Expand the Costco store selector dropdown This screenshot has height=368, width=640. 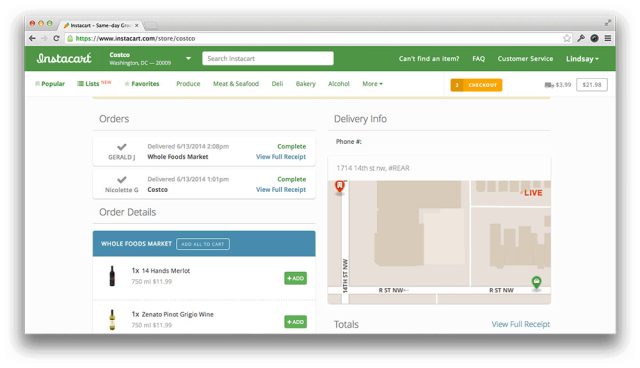point(188,58)
